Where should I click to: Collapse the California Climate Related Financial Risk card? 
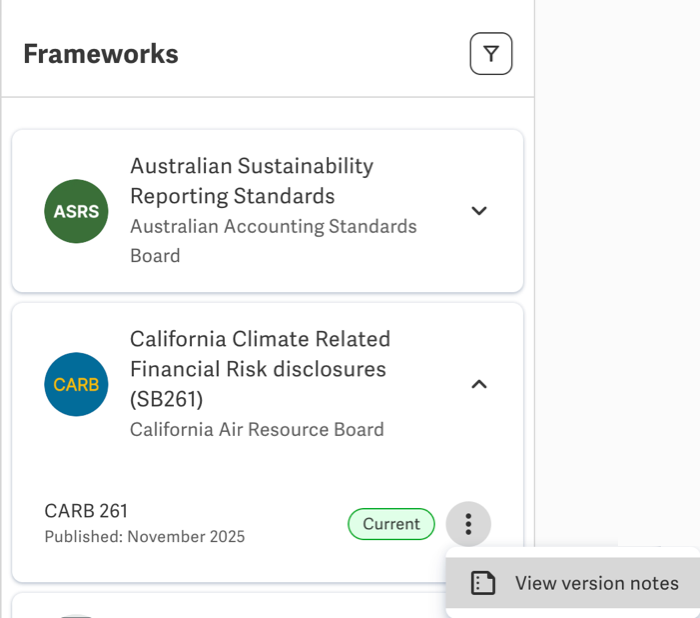coord(479,384)
